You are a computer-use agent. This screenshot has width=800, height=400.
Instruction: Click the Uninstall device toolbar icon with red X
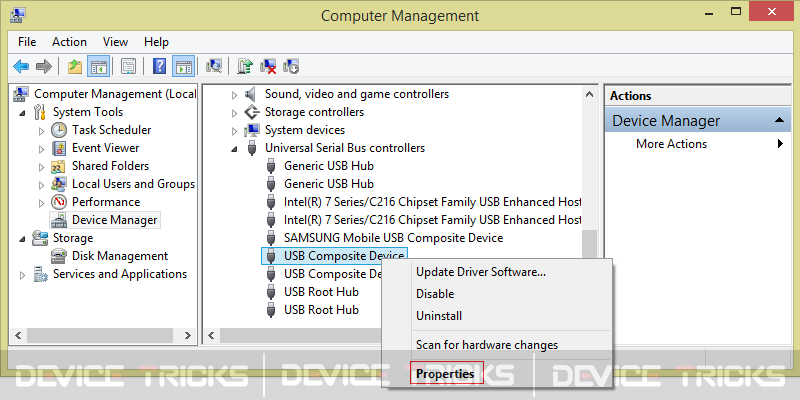point(268,66)
